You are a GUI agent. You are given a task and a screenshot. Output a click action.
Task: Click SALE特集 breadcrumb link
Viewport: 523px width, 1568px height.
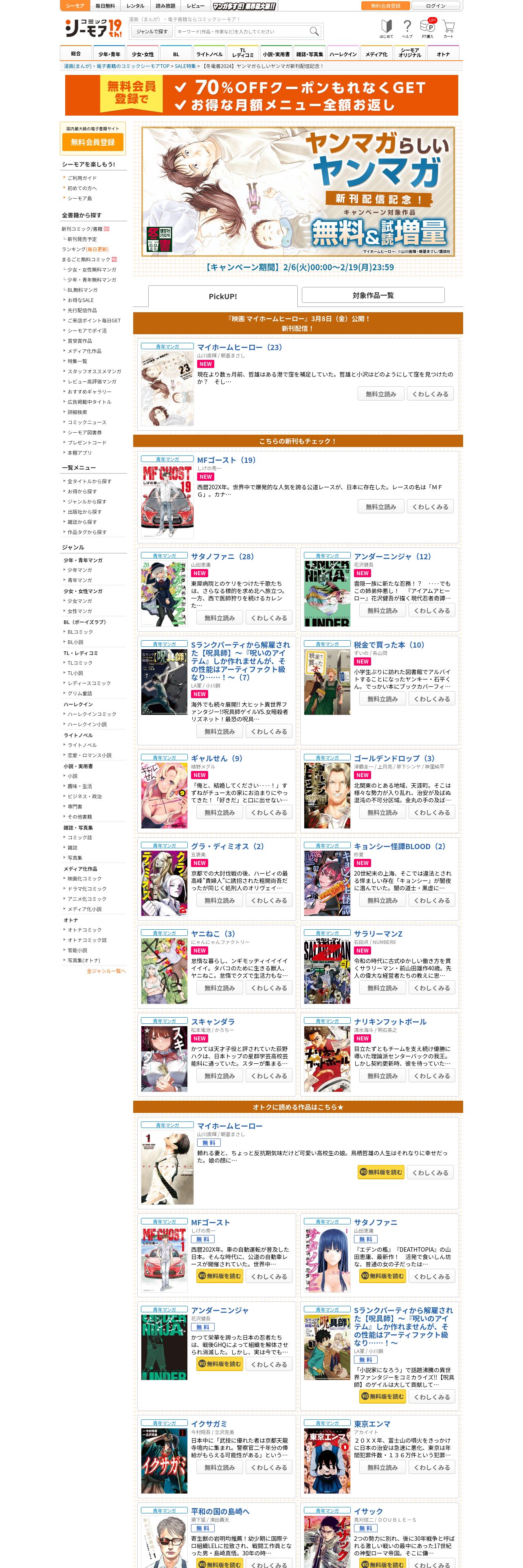tap(185, 66)
